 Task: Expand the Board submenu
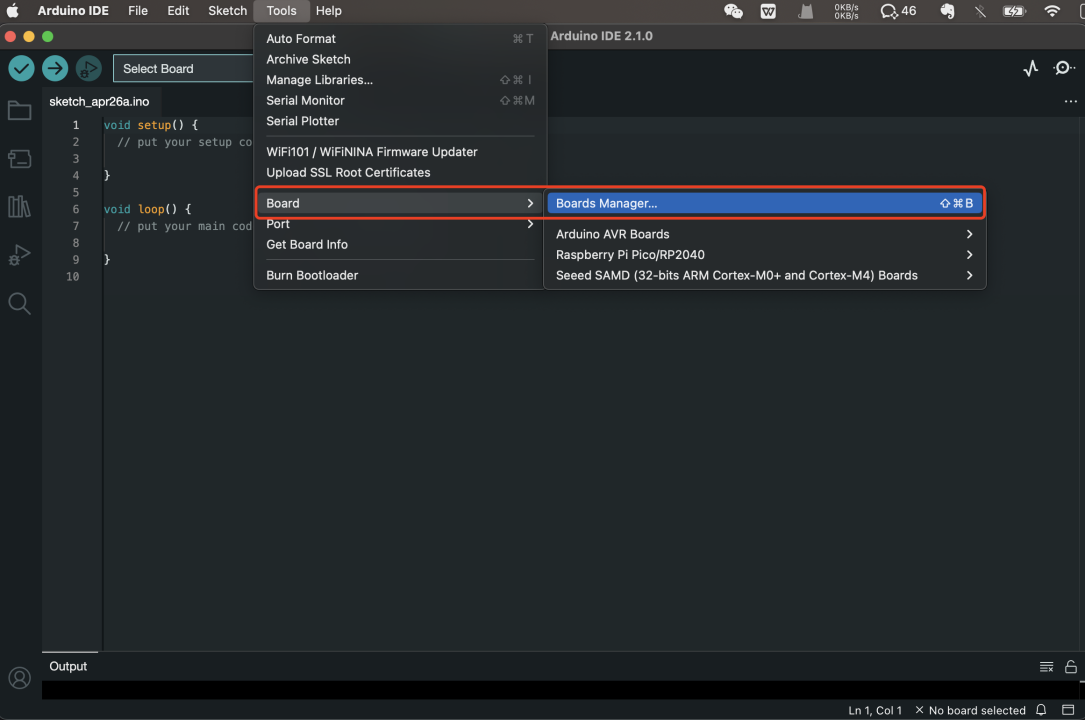click(x=400, y=203)
